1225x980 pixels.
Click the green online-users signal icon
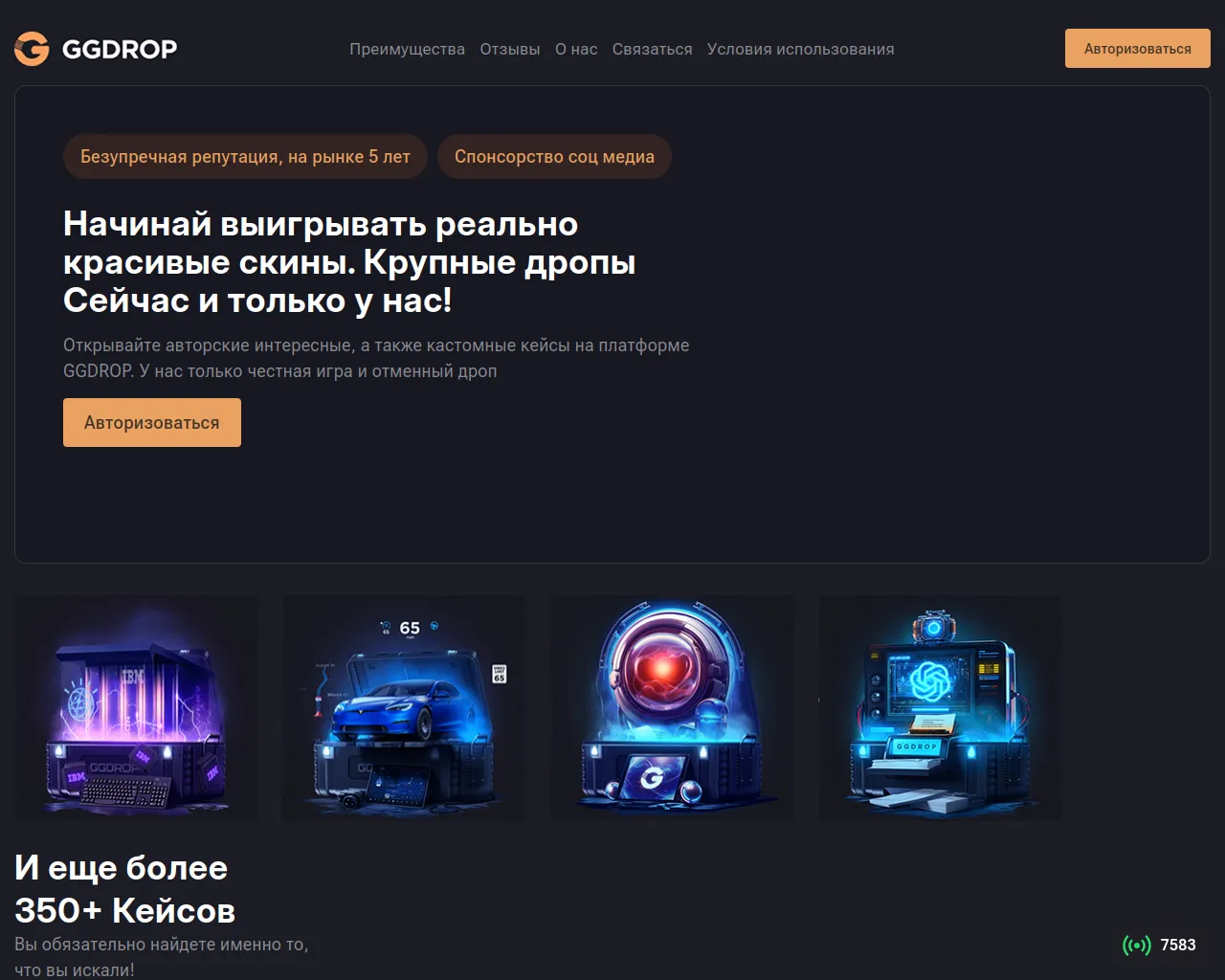tap(1136, 946)
